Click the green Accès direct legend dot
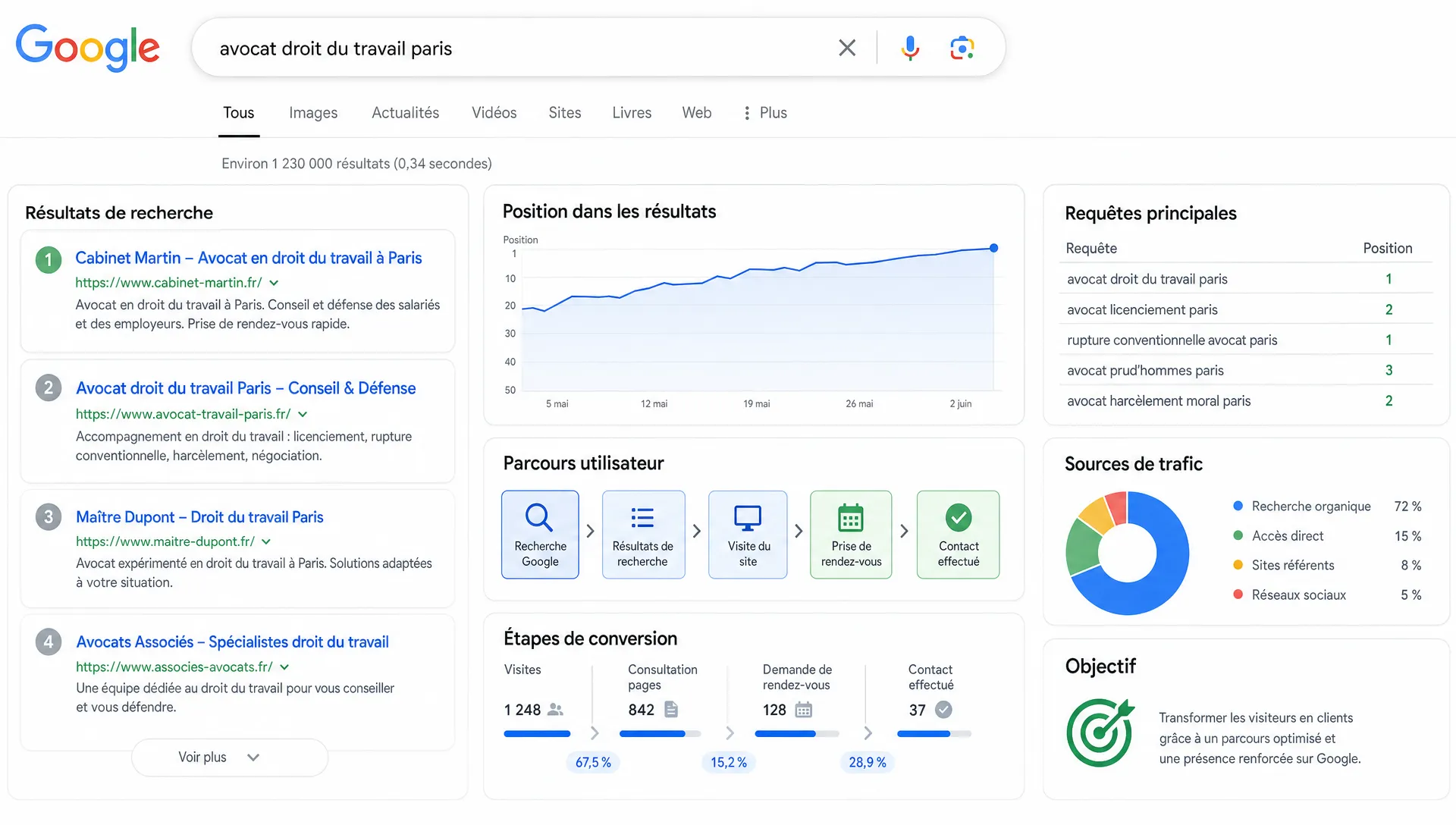This screenshot has width=1456, height=825. click(x=1238, y=535)
